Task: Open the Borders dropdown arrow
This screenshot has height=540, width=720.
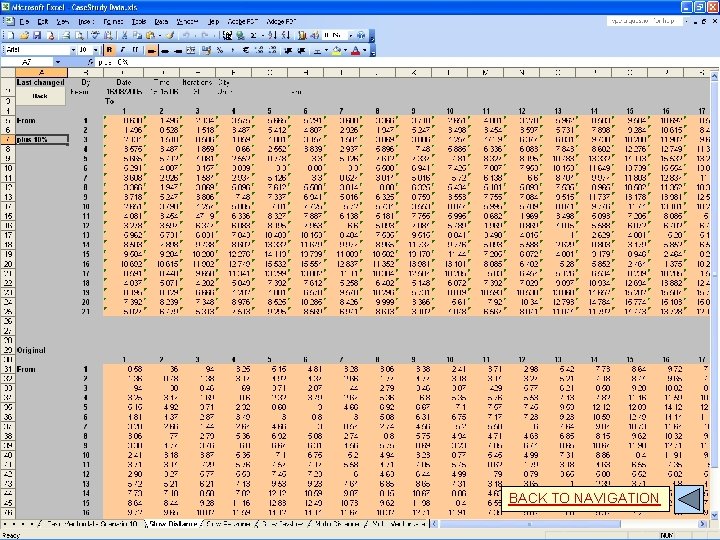Action: coord(326,51)
